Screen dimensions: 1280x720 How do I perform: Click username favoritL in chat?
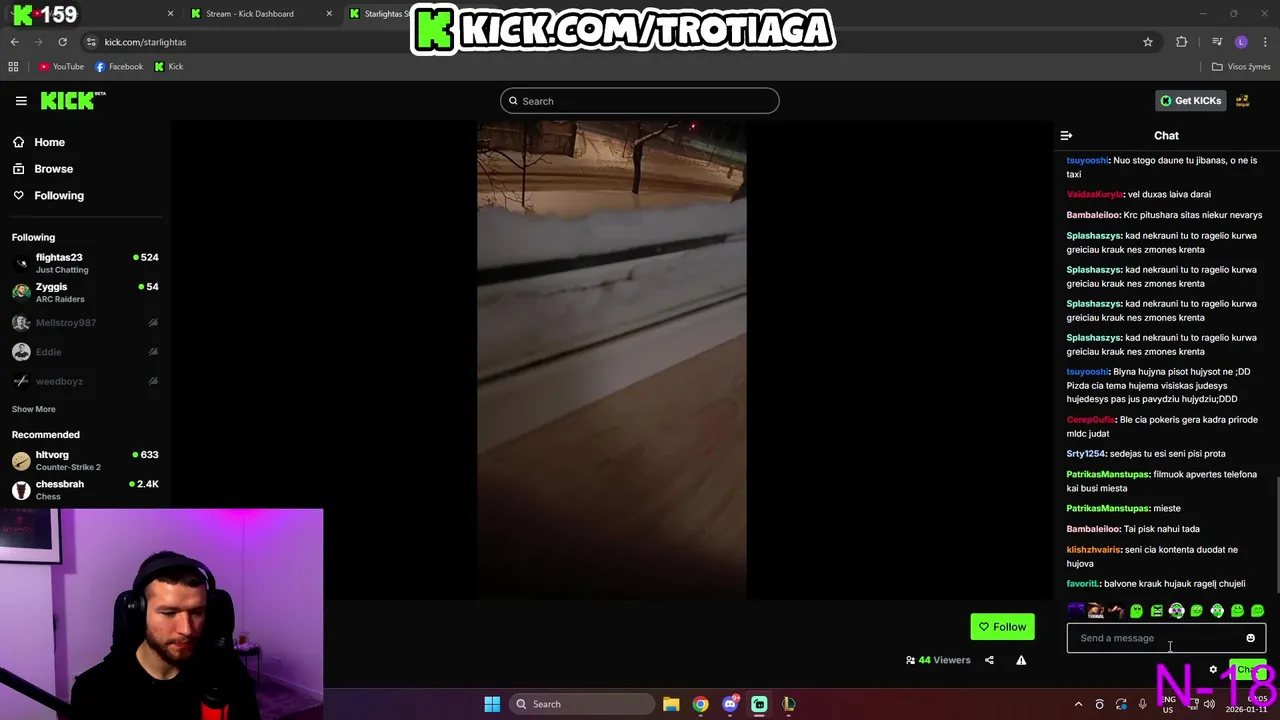click(1083, 584)
